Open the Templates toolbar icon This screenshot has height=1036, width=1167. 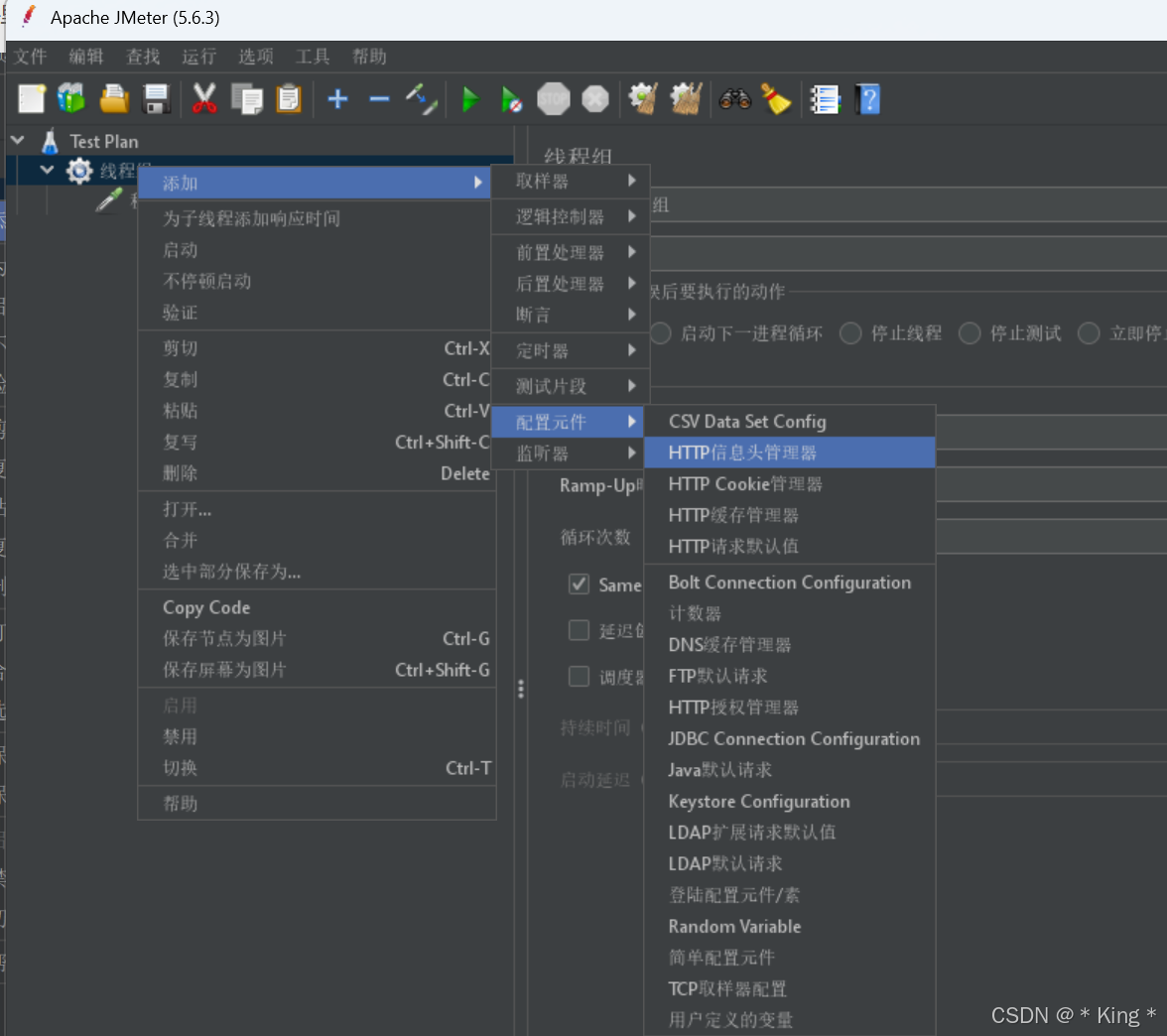pyautogui.click(x=72, y=99)
